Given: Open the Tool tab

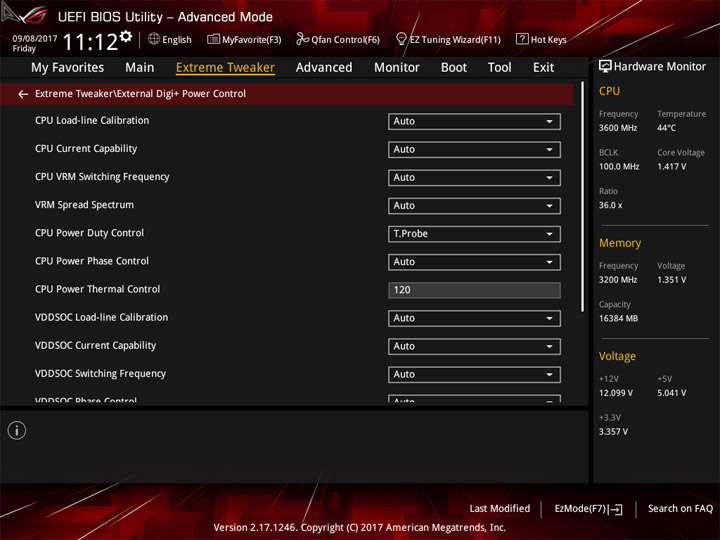Looking at the screenshot, I should tap(499, 68).
